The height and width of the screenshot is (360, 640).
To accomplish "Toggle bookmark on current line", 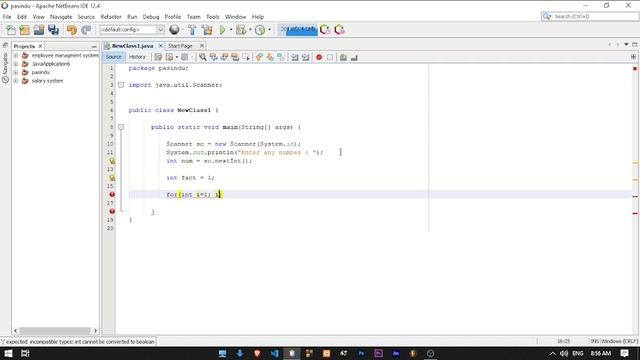I will tap(281, 58).
